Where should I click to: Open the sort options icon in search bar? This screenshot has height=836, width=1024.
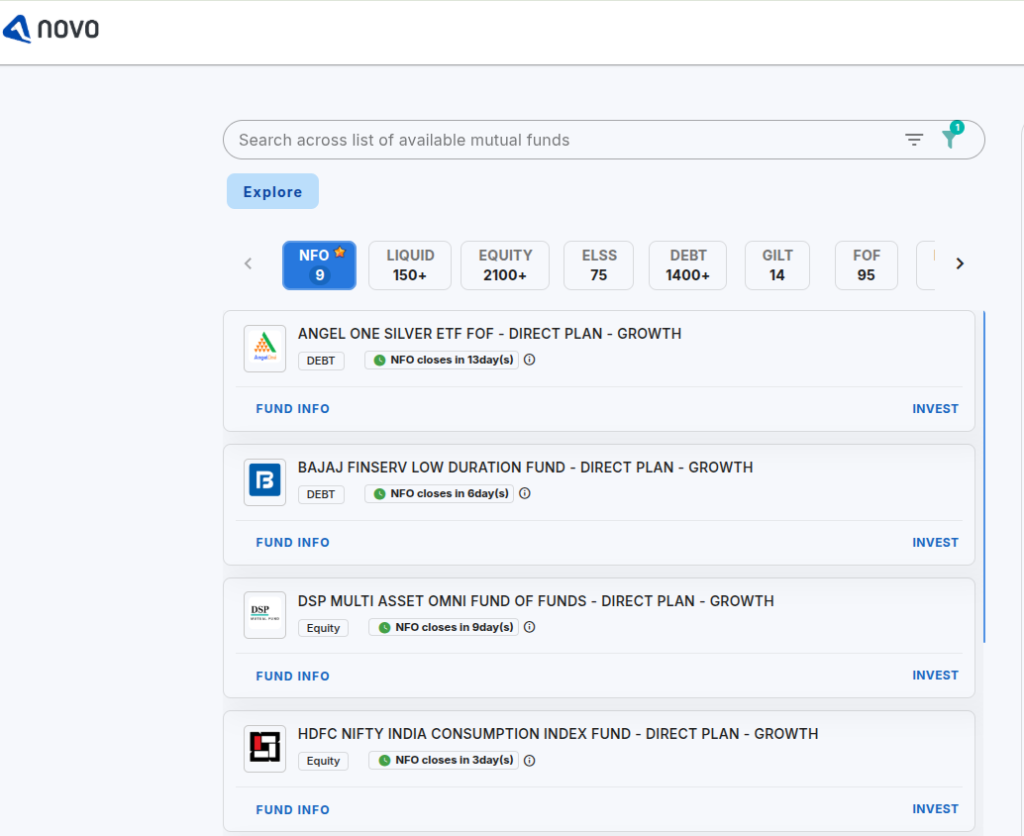[914, 140]
